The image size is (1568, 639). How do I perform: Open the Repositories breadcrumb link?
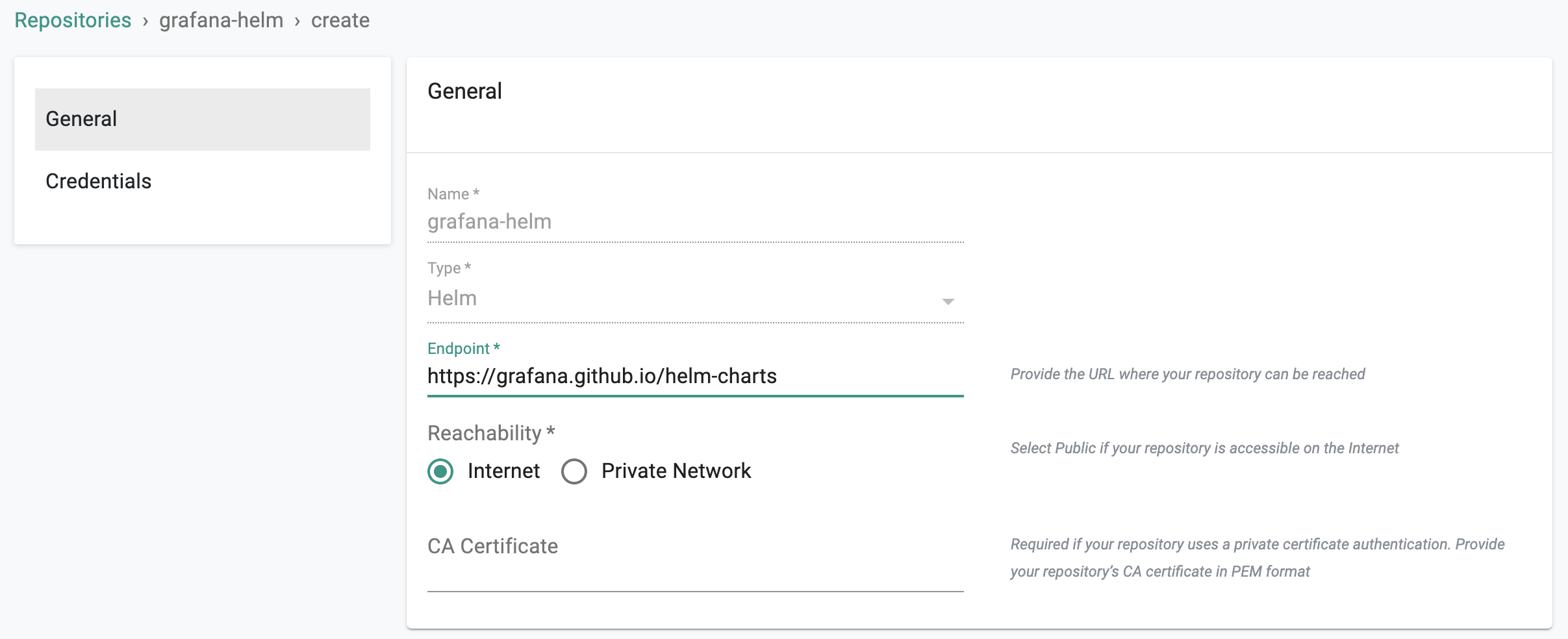coord(73,20)
